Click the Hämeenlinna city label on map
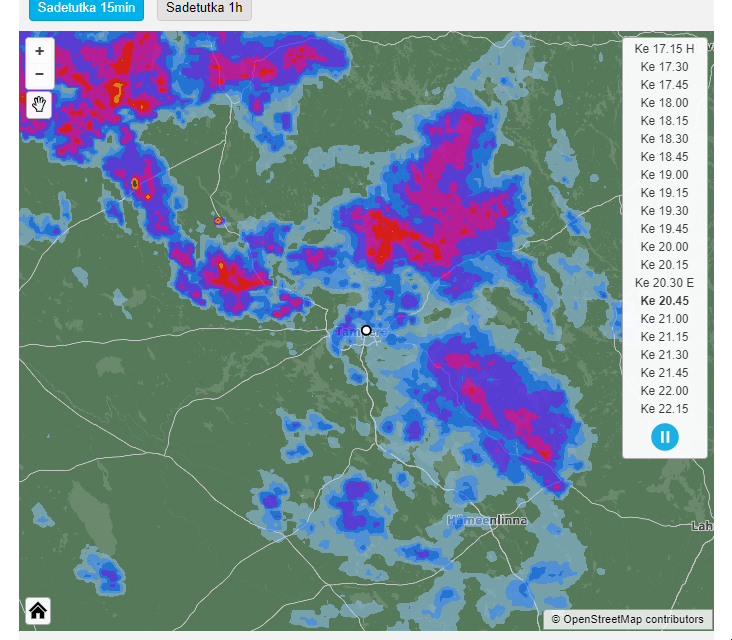732x640 pixels. 486,521
